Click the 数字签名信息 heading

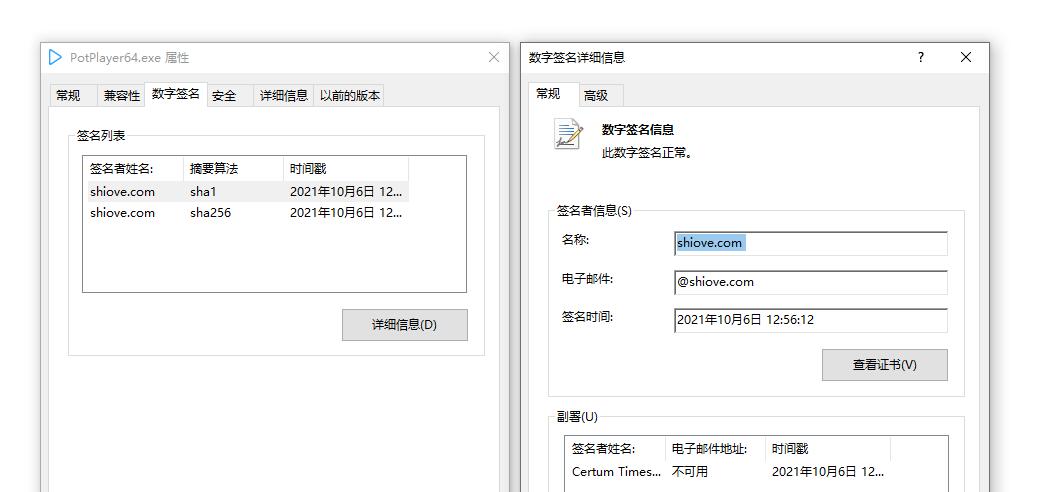(x=638, y=130)
